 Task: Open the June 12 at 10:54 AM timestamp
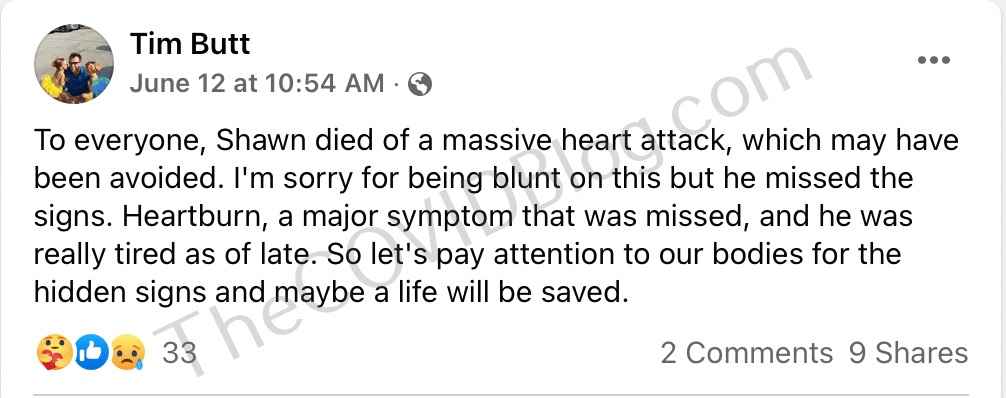coord(257,84)
